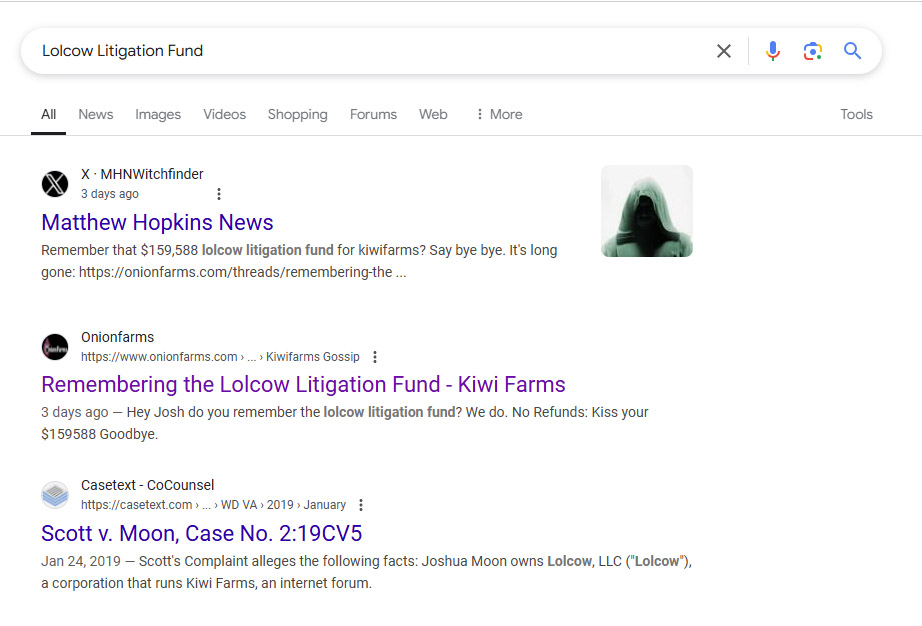
Task: Open options menu for the Casetext result
Action: coord(361,505)
